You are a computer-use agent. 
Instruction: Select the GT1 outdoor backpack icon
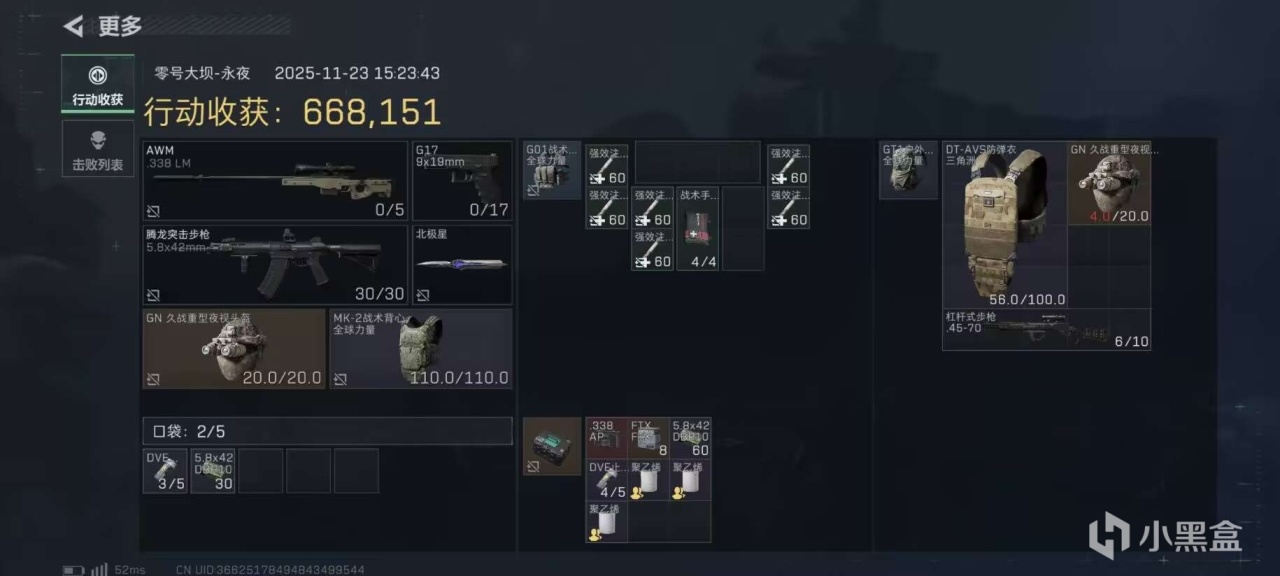(x=908, y=170)
